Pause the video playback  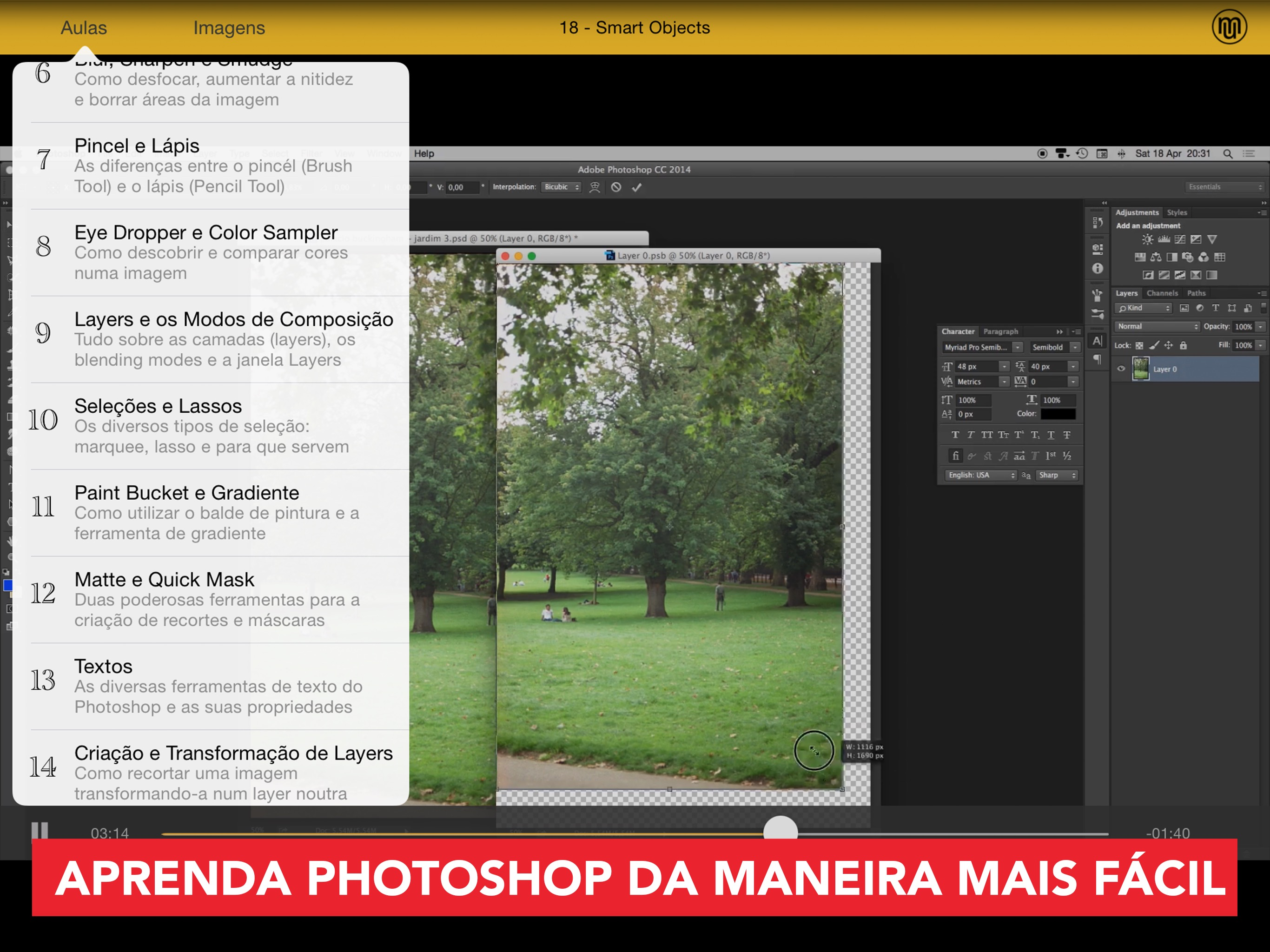tap(40, 831)
